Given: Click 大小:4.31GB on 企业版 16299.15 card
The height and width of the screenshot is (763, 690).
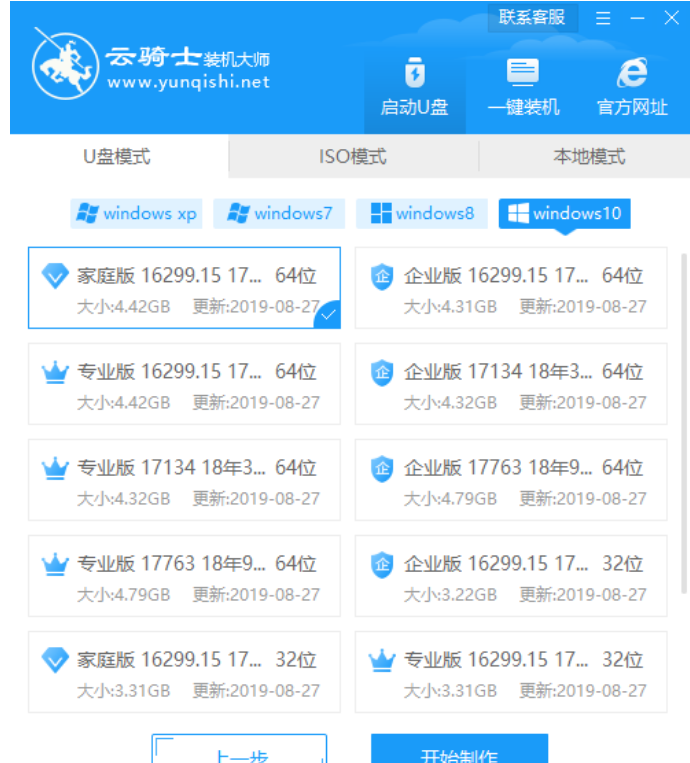Looking at the screenshot, I should (x=451, y=307).
